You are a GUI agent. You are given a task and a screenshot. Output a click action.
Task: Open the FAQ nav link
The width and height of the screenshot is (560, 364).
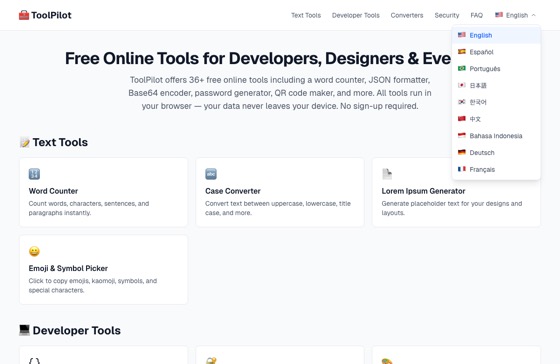coord(476,15)
